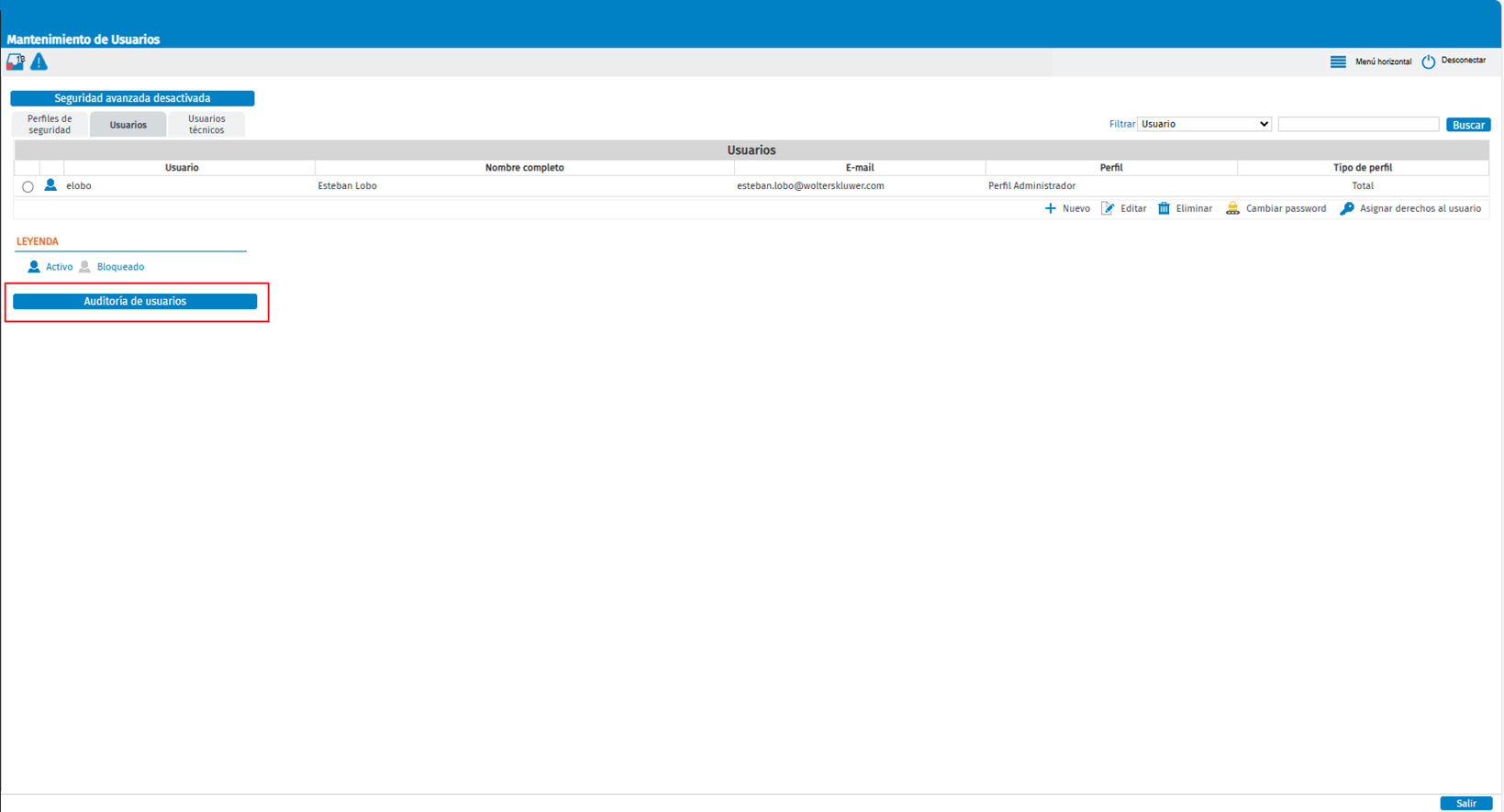Image resolution: width=1504 pixels, height=812 pixels.
Task: Click the blue Activo legend icon
Action: 34,267
